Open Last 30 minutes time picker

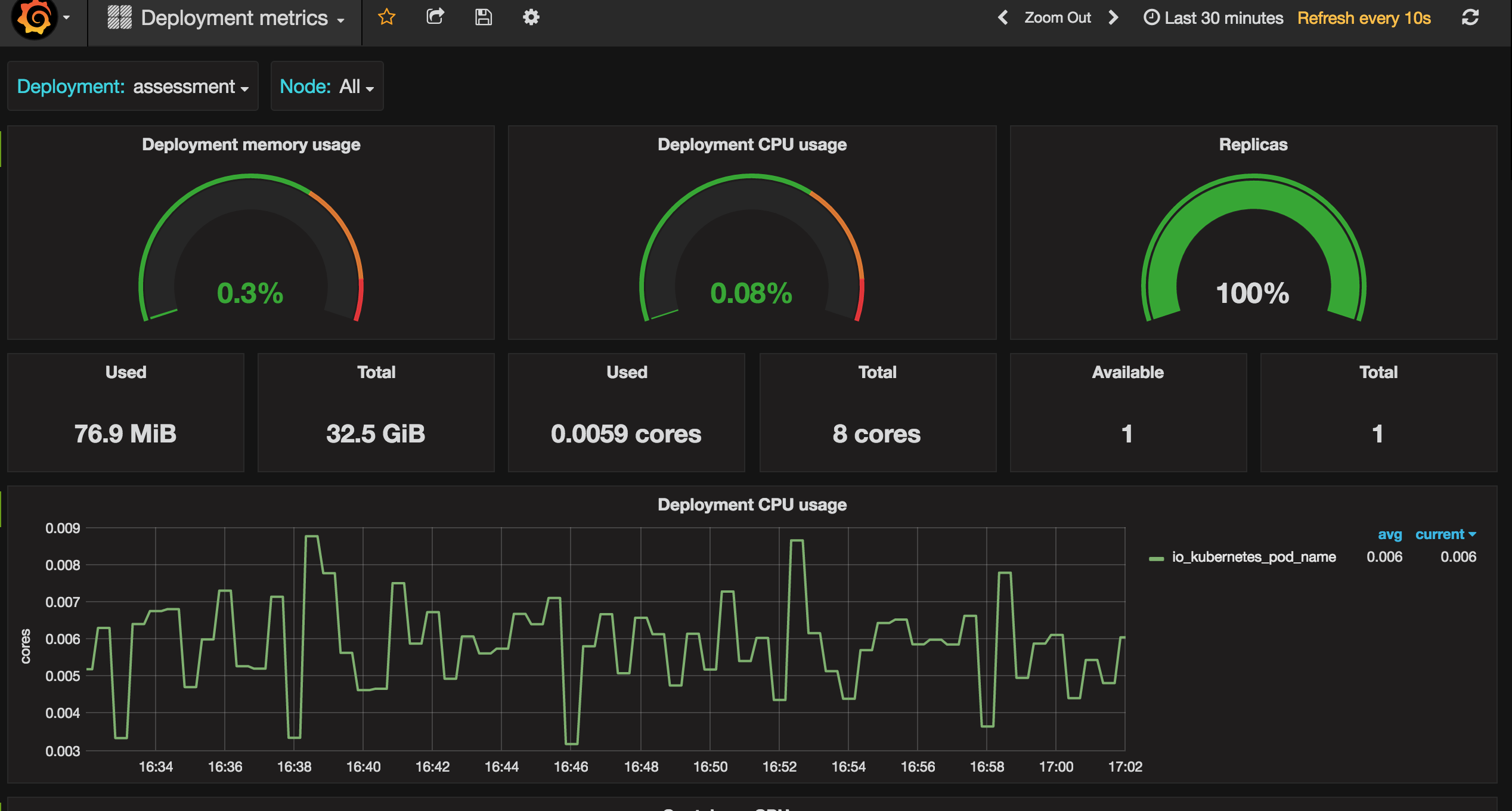[1213, 18]
